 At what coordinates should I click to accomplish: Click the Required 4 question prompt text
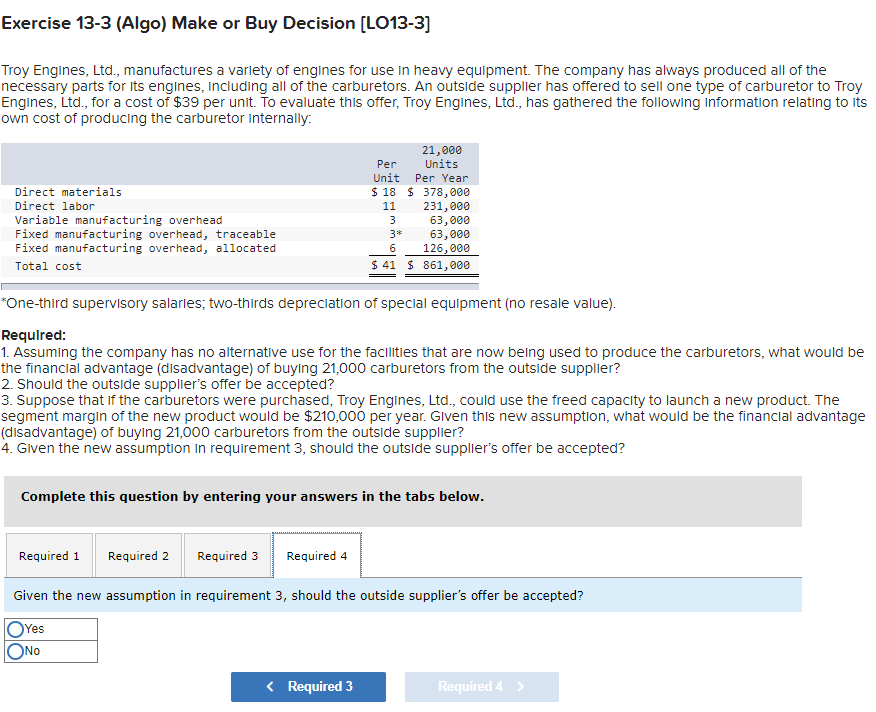pos(298,596)
